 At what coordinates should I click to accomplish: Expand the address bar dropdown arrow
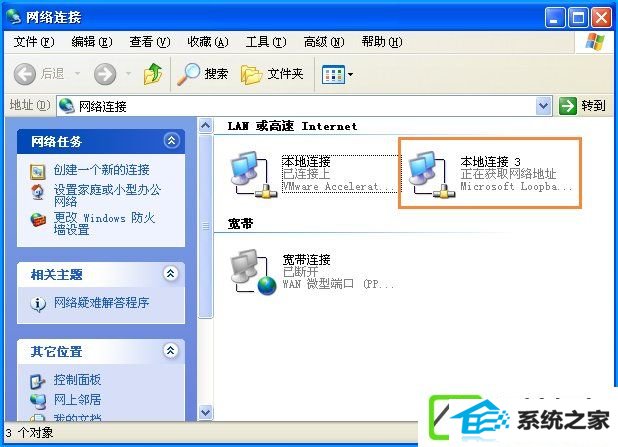coord(544,106)
